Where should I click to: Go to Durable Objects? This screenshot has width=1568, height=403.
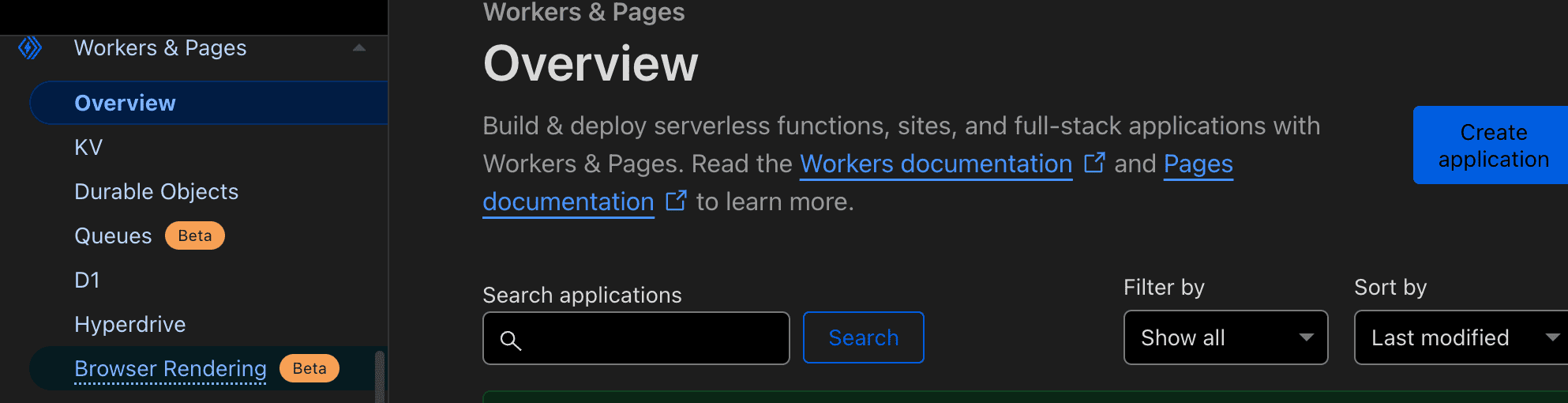156,191
